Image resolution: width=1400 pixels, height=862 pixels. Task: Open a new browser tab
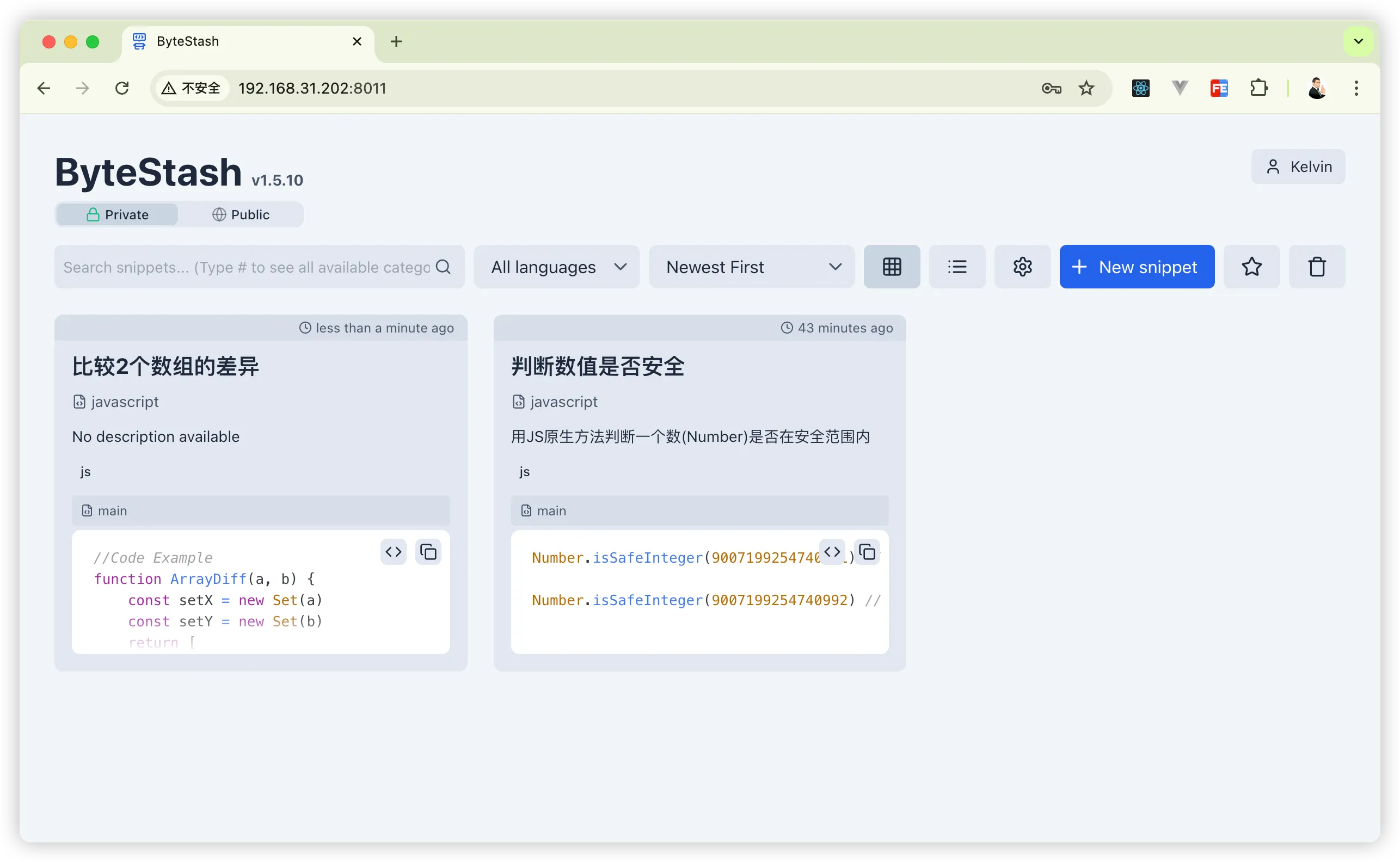[396, 41]
